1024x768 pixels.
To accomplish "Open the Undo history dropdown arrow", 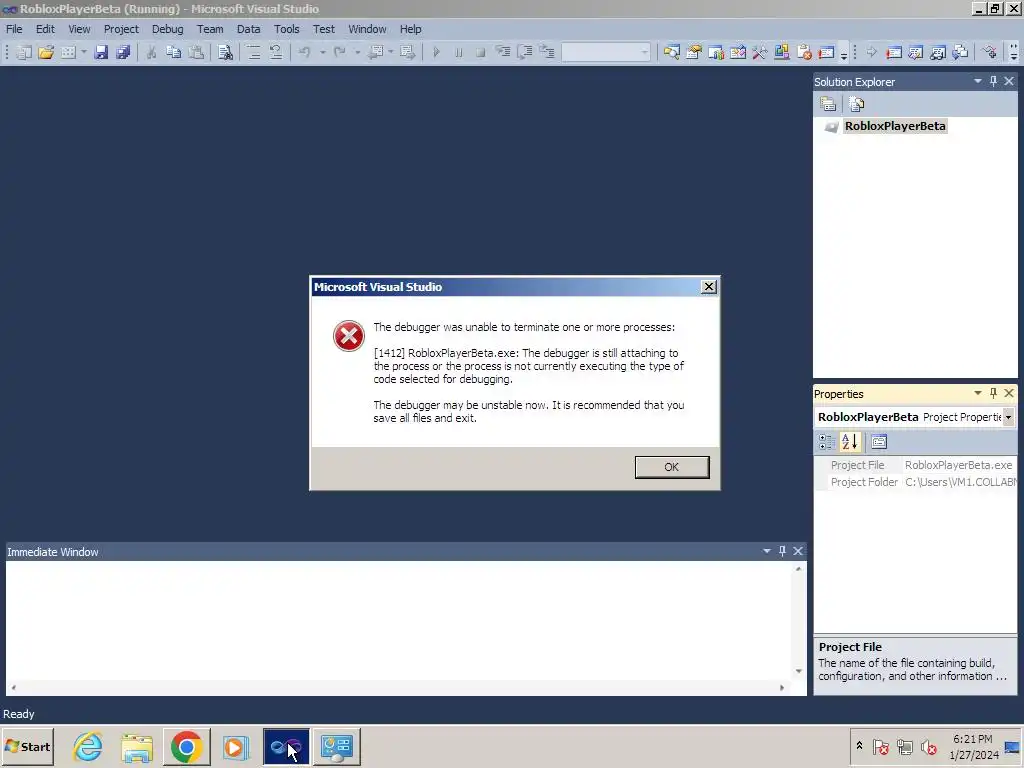I will coord(322,52).
